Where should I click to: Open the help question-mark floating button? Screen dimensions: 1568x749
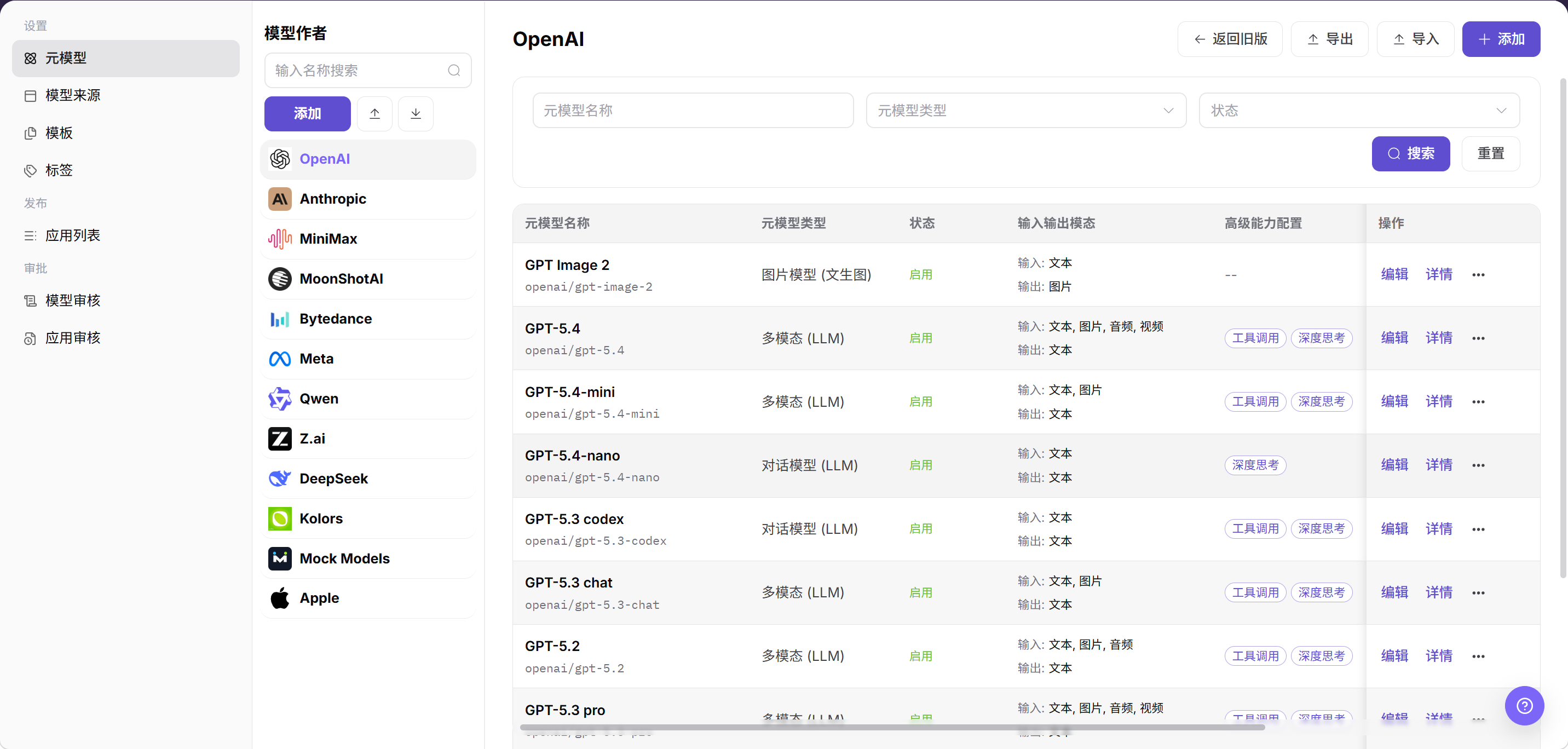click(1524, 706)
